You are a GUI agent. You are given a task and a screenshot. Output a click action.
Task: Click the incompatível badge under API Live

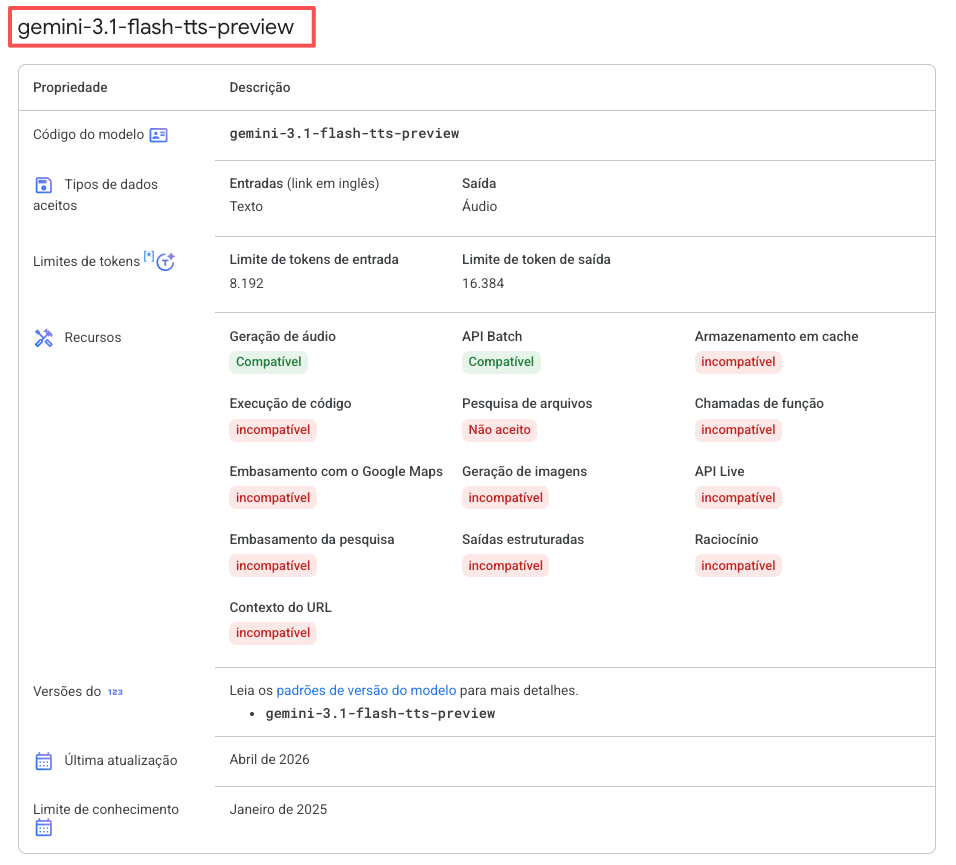coord(738,498)
